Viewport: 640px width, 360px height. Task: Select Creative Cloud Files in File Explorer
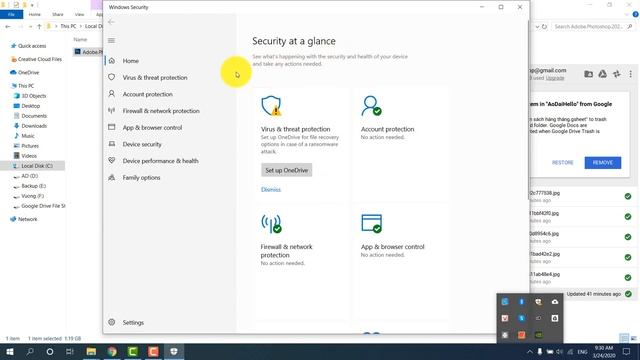click(40, 59)
